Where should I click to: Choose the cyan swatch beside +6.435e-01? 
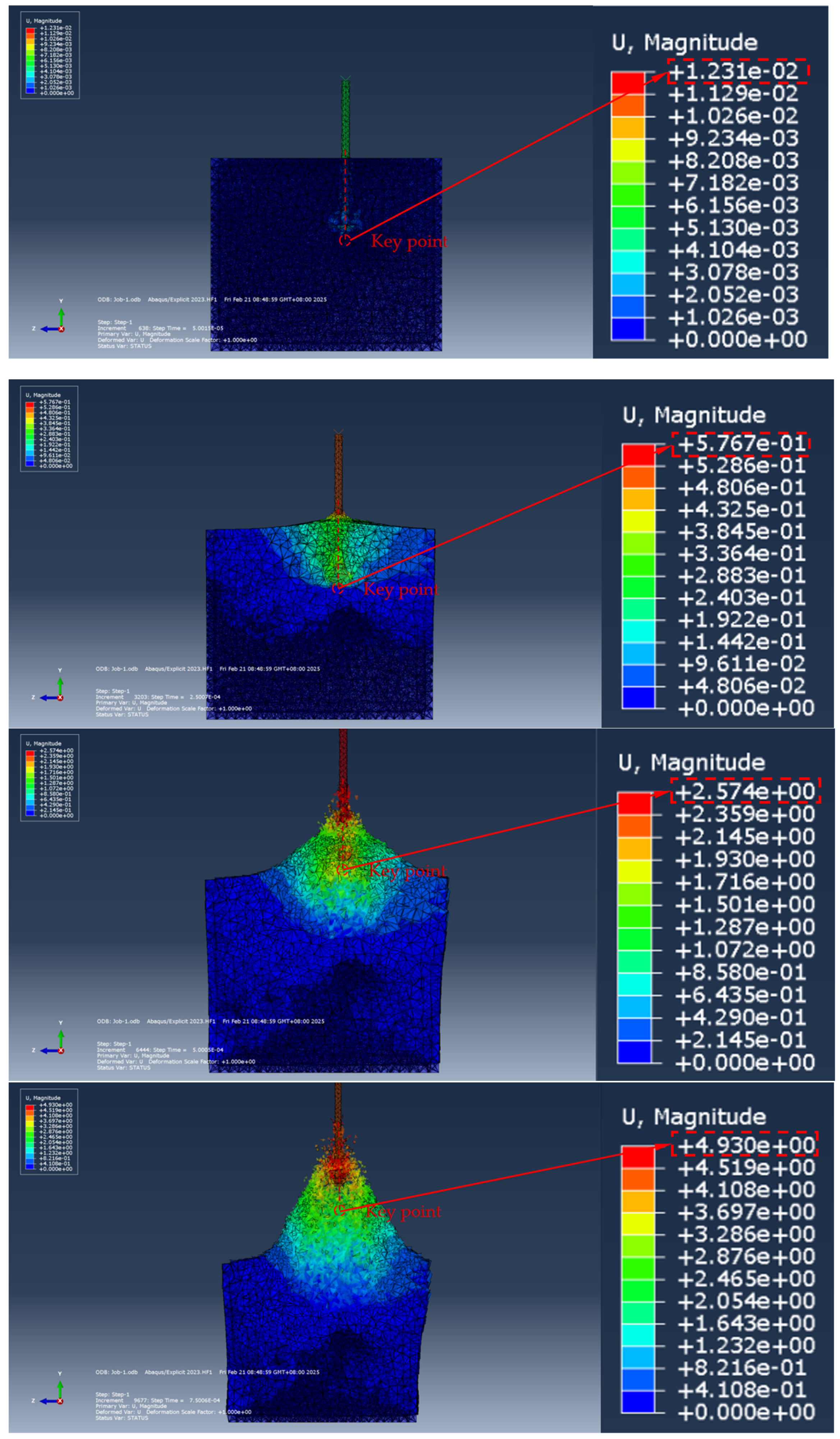(634, 986)
